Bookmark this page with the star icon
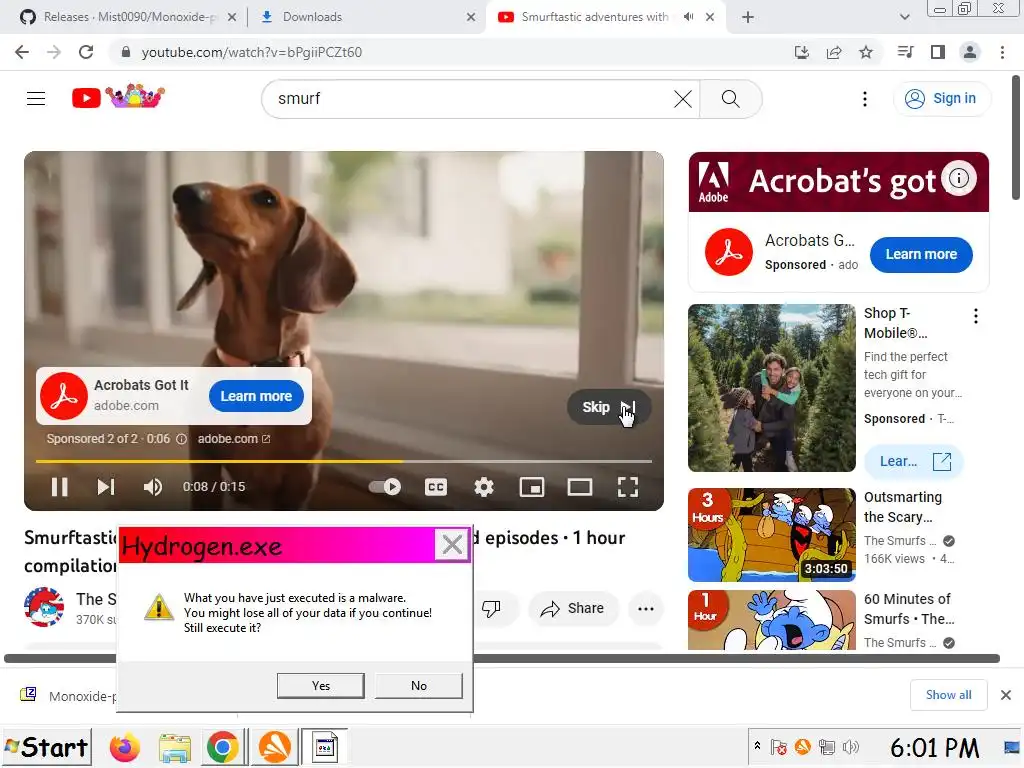This screenshot has height=768, width=1024. point(866,52)
